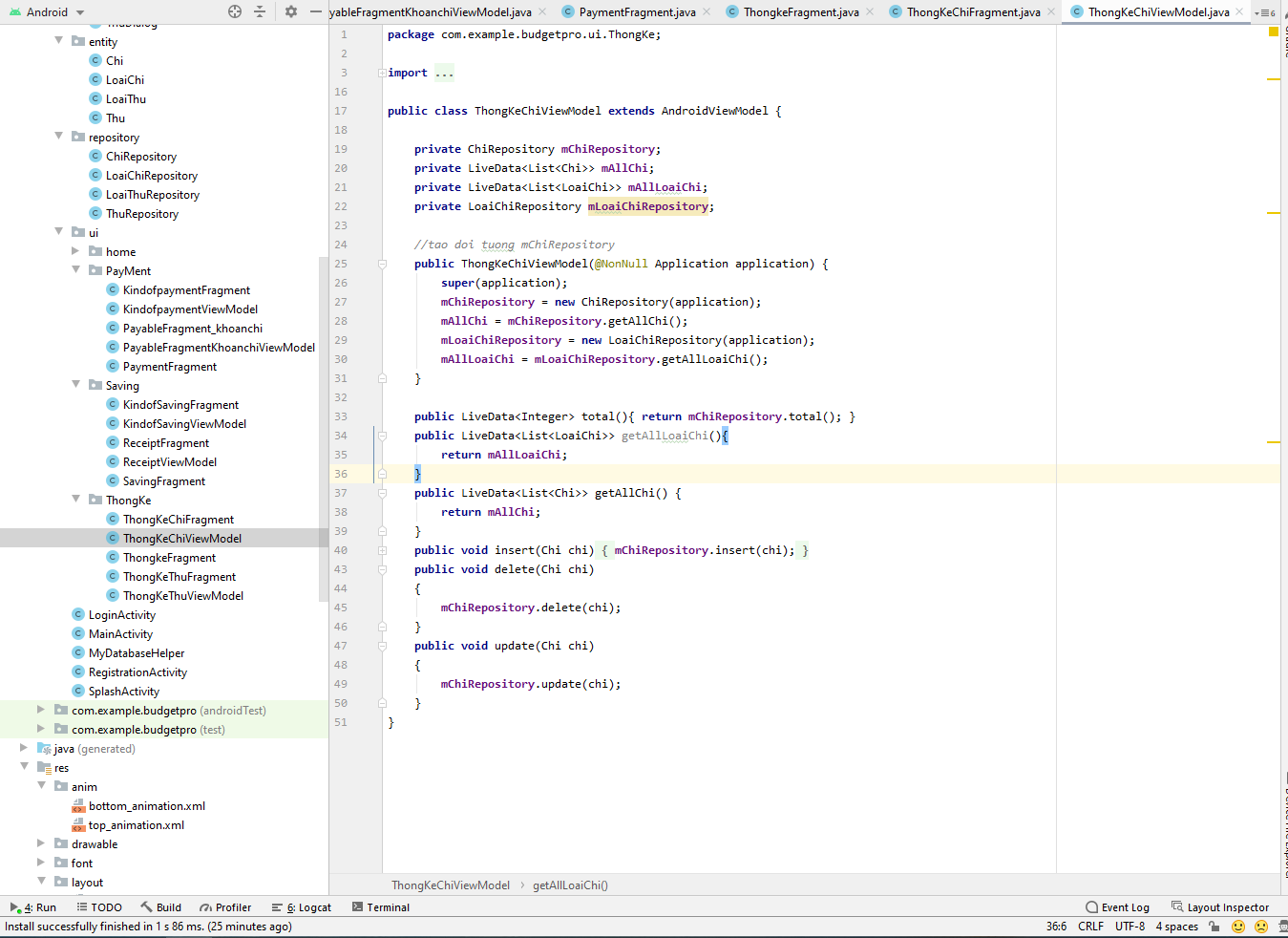Toggle the read-only lock icon

pyautogui.click(x=1214, y=927)
